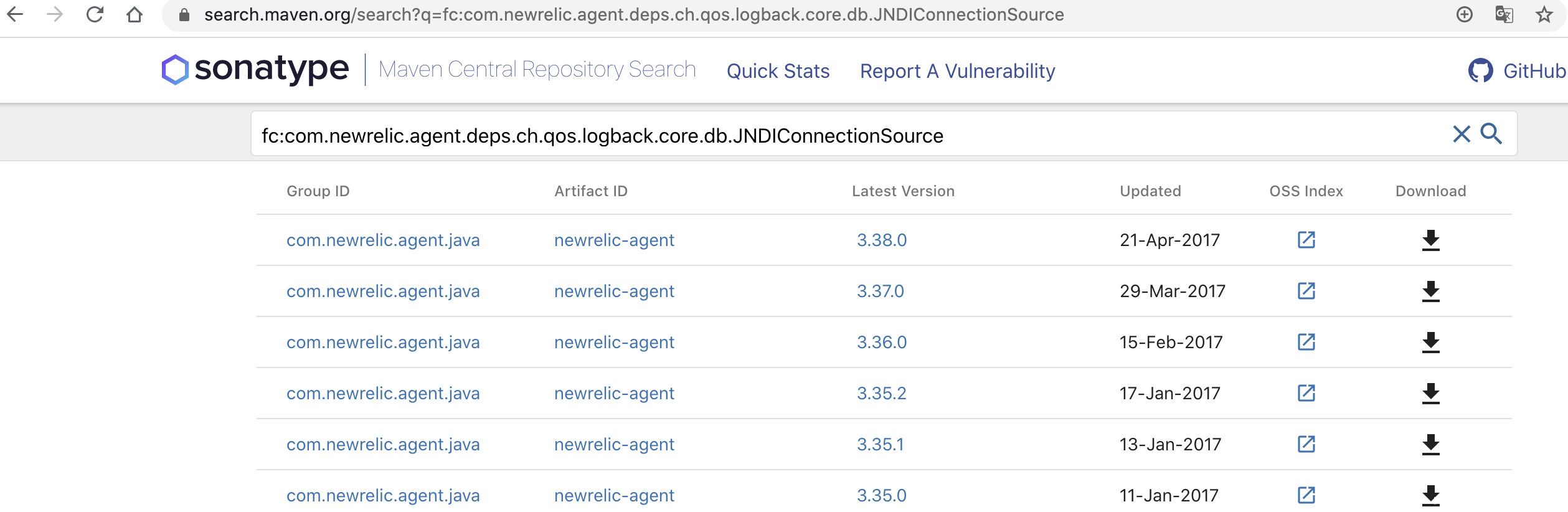Image resolution: width=1568 pixels, height=512 pixels.
Task: Download newrelic-agent version 3.35.1
Action: (1430, 444)
